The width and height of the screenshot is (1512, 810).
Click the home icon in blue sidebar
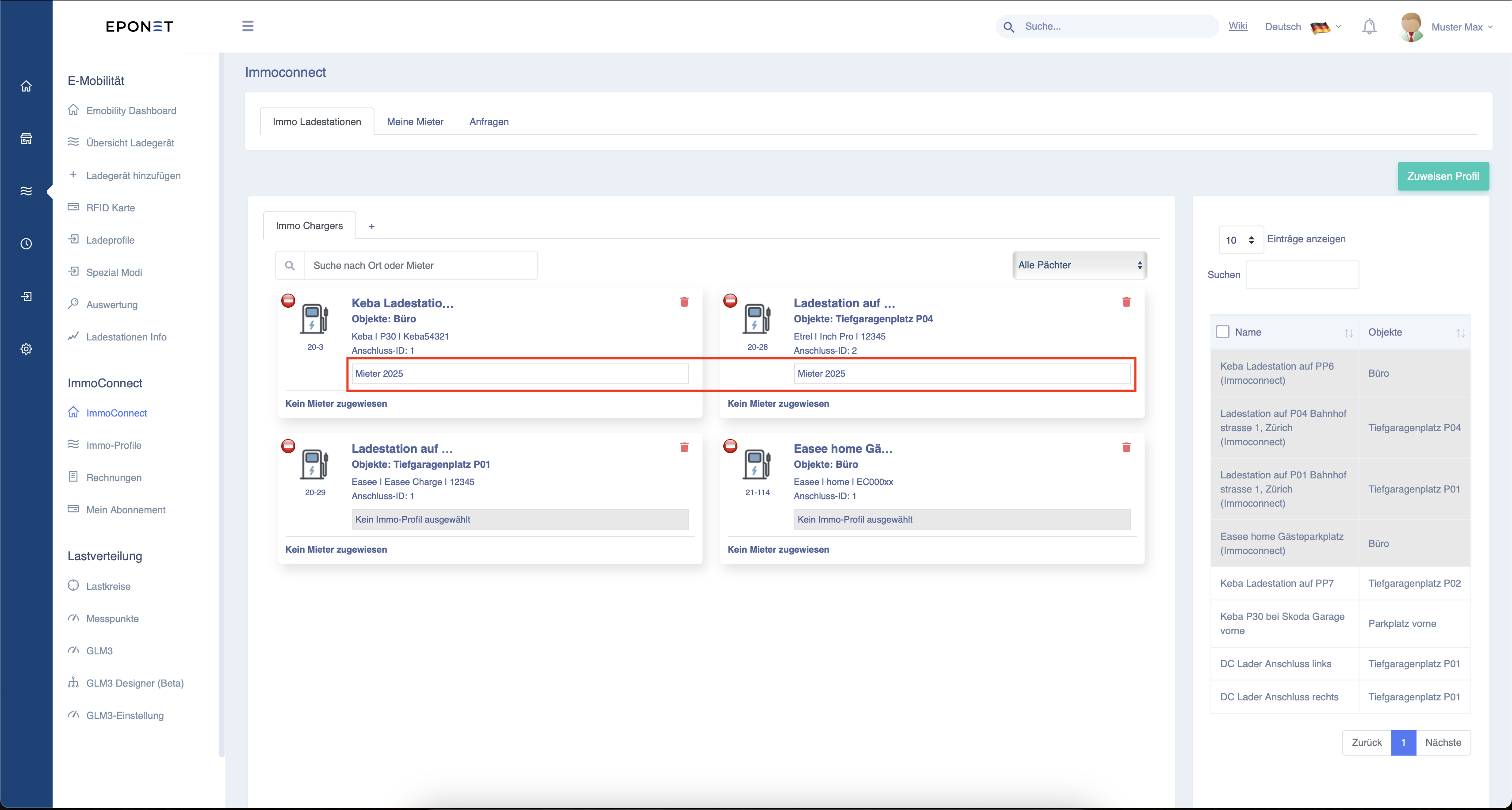coord(27,86)
